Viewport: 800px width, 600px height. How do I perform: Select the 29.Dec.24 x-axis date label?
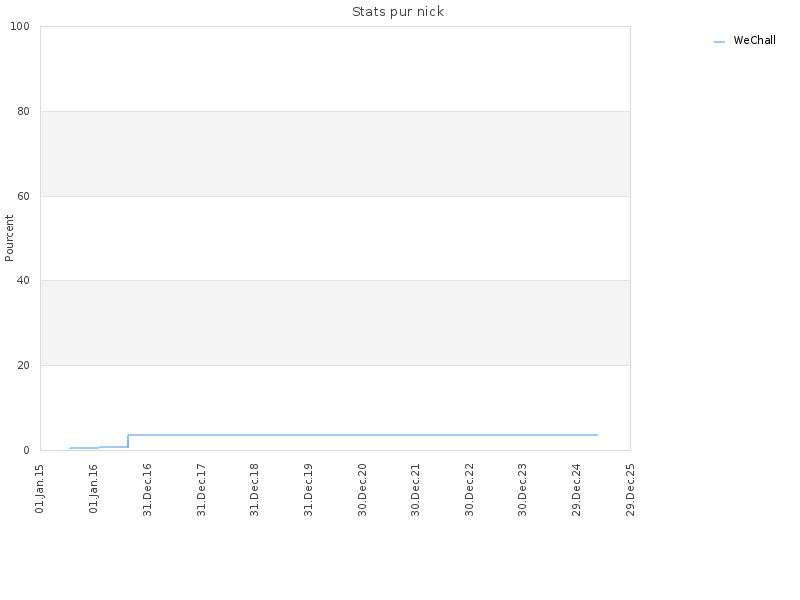click(577, 490)
